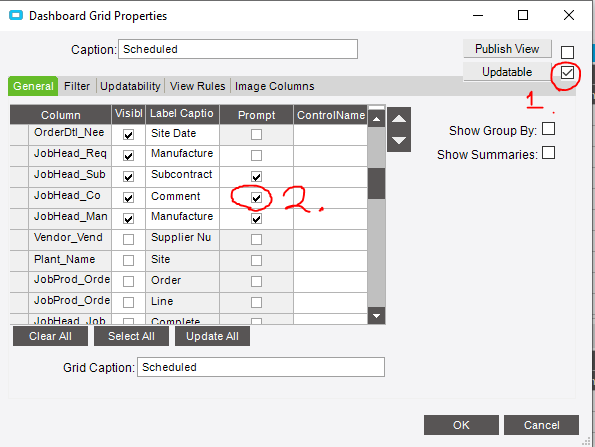Toggle the Updatable checkbox

click(x=567, y=72)
